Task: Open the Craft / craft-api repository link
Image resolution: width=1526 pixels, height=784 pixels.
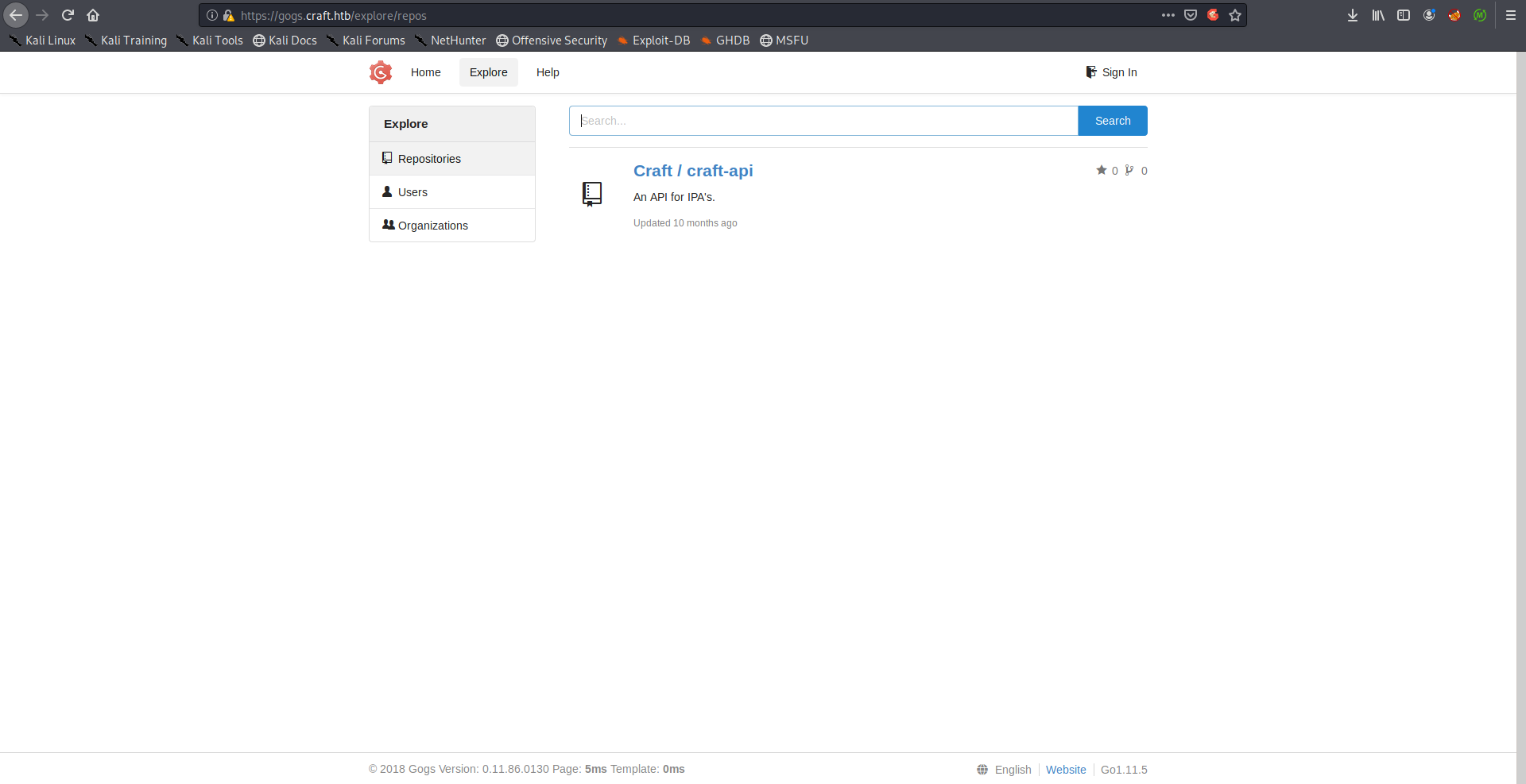Action: click(x=692, y=171)
